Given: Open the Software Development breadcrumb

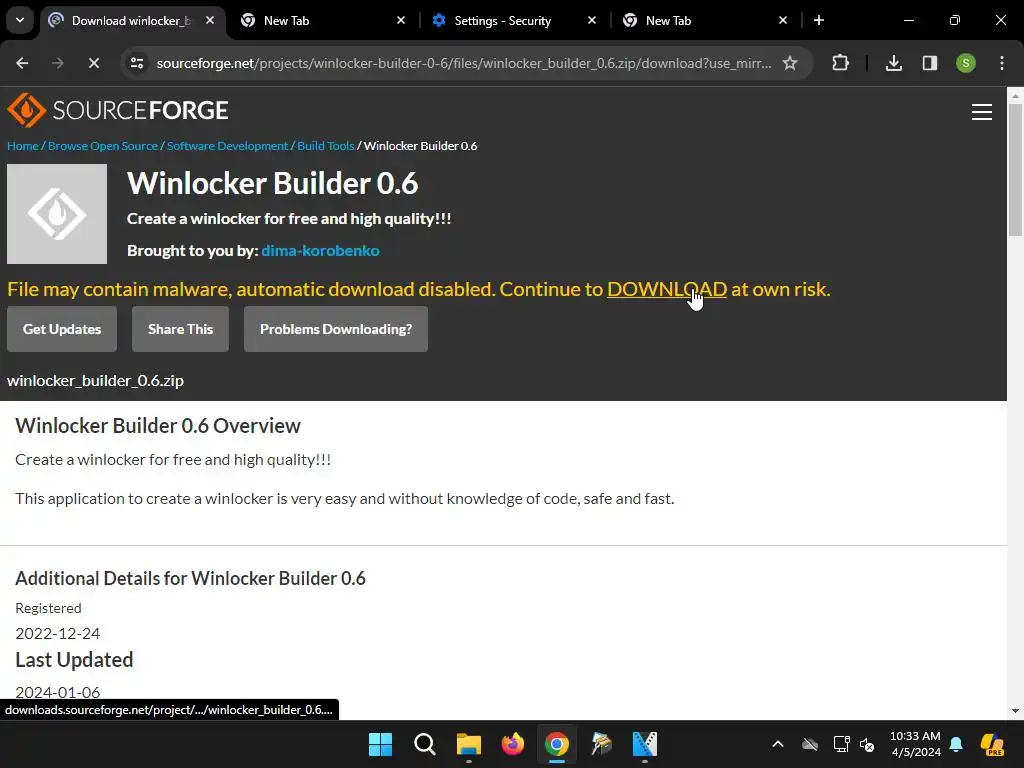Looking at the screenshot, I should click(x=227, y=146).
